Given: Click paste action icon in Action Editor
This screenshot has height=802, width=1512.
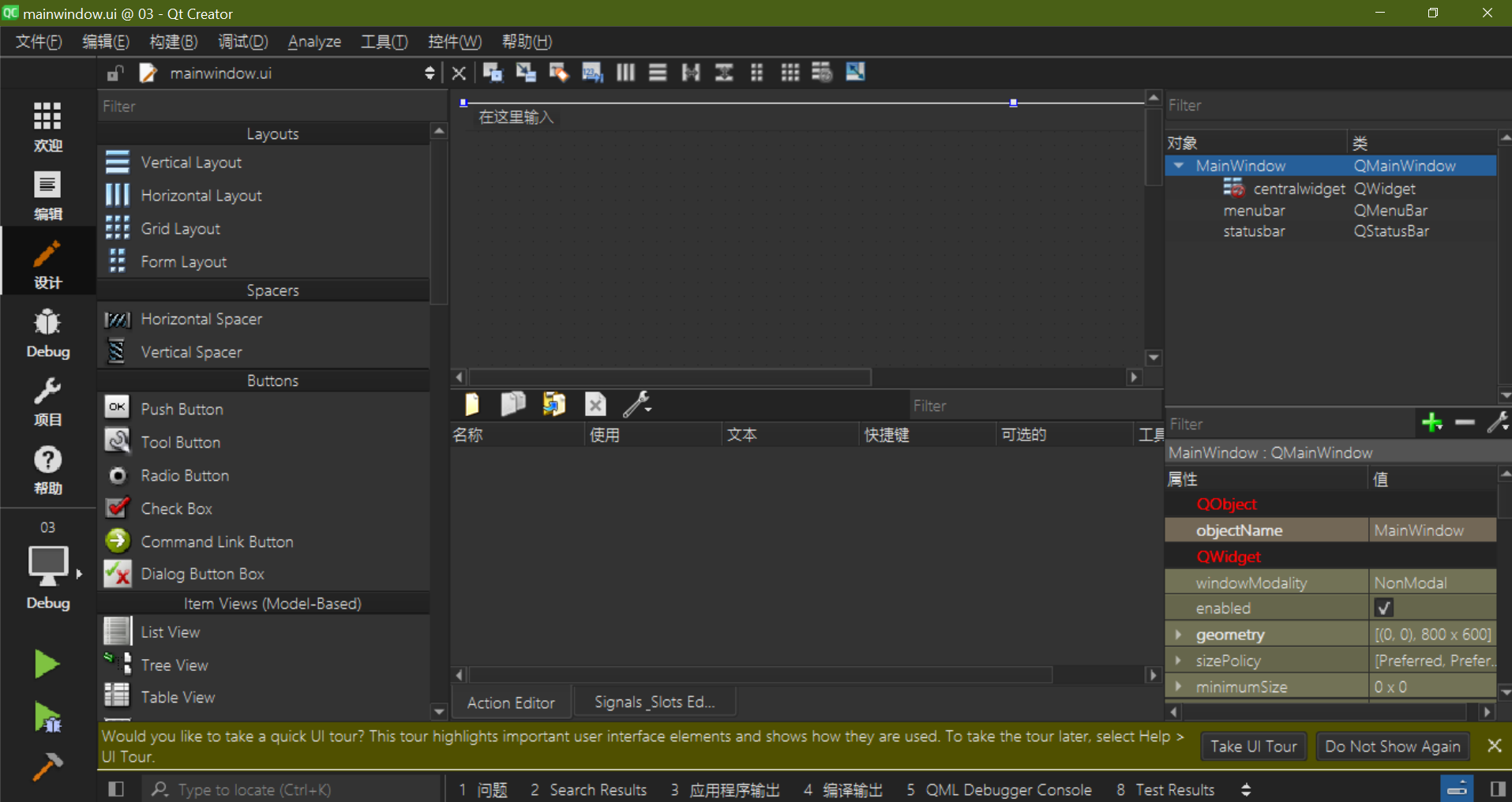Looking at the screenshot, I should (x=554, y=404).
